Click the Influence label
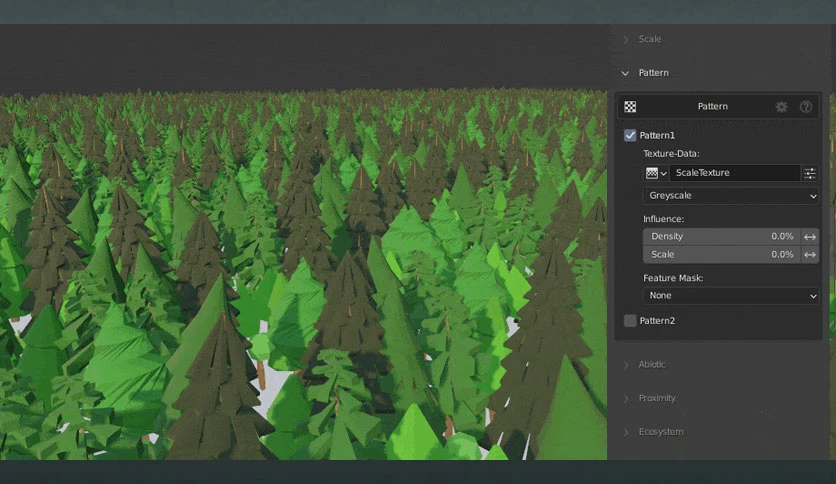The height and width of the screenshot is (484, 836). tap(663, 219)
